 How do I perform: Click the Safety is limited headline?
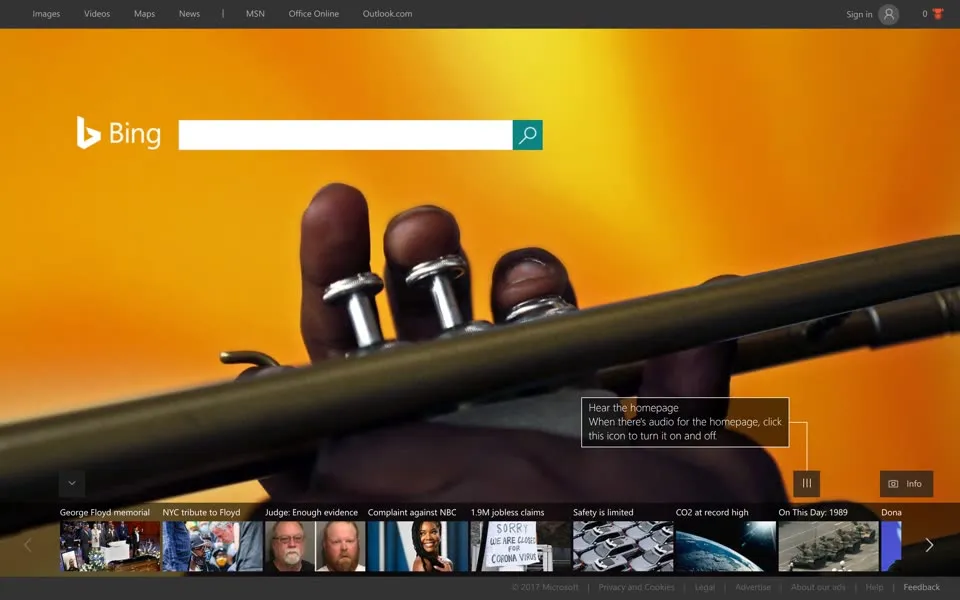coord(603,512)
